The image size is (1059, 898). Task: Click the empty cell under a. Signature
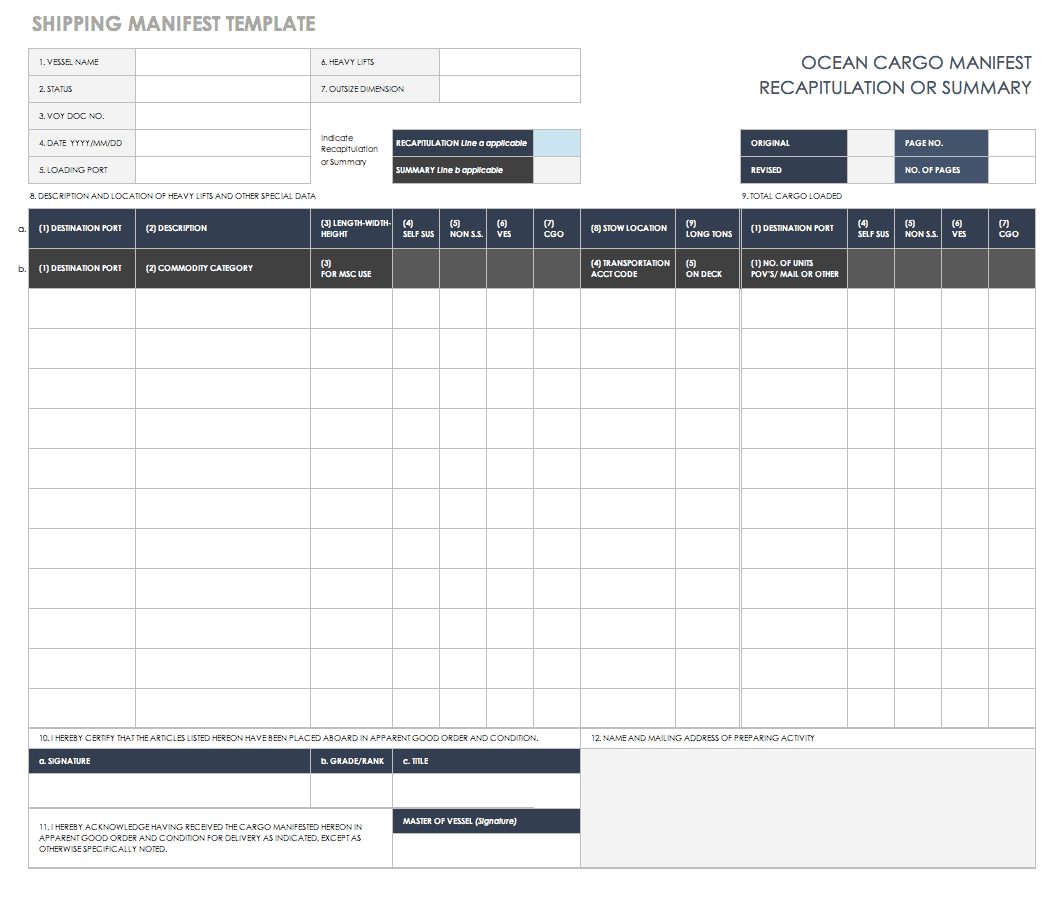point(169,790)
